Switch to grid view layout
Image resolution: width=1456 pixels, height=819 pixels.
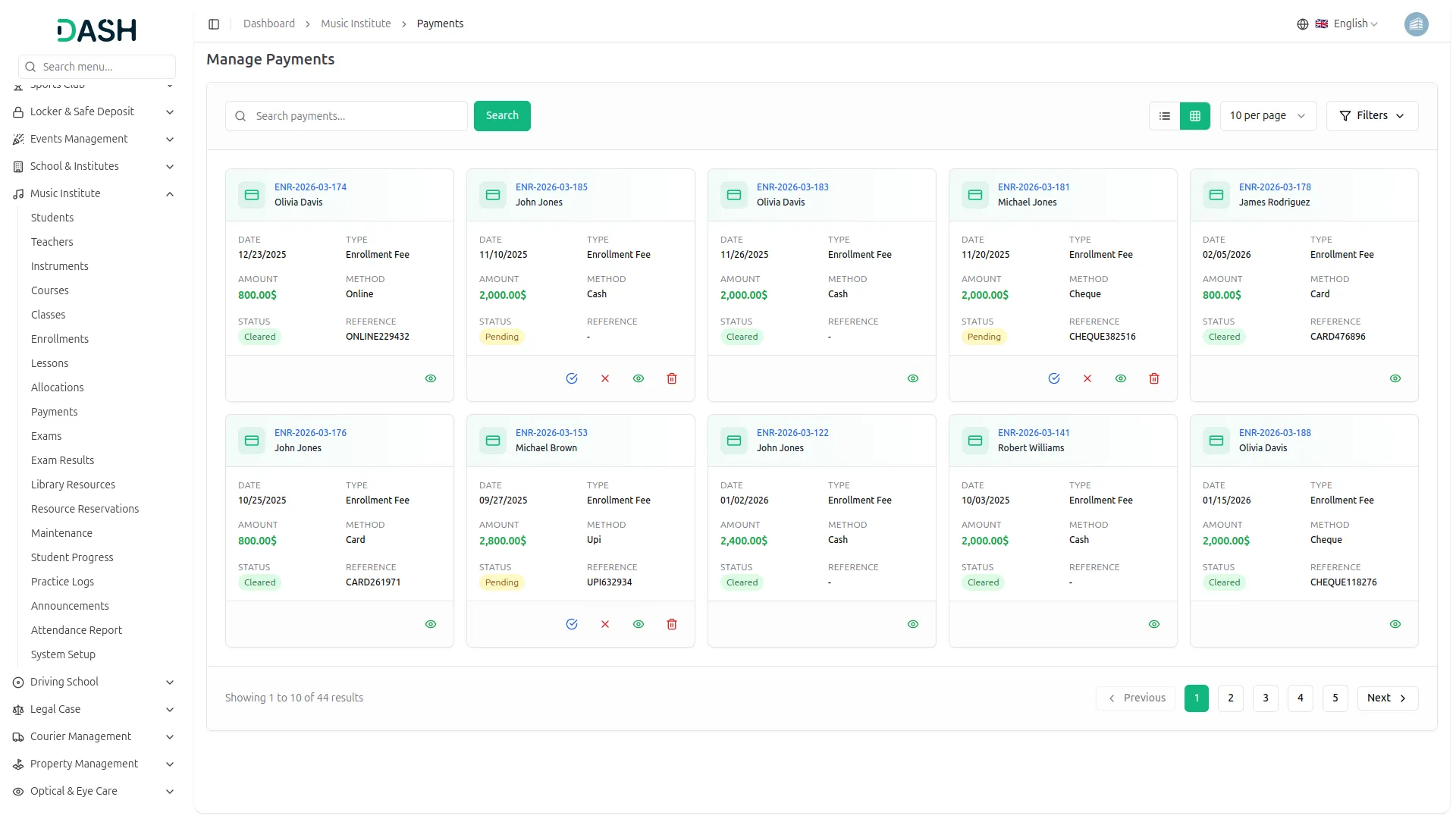point(1195,116)
